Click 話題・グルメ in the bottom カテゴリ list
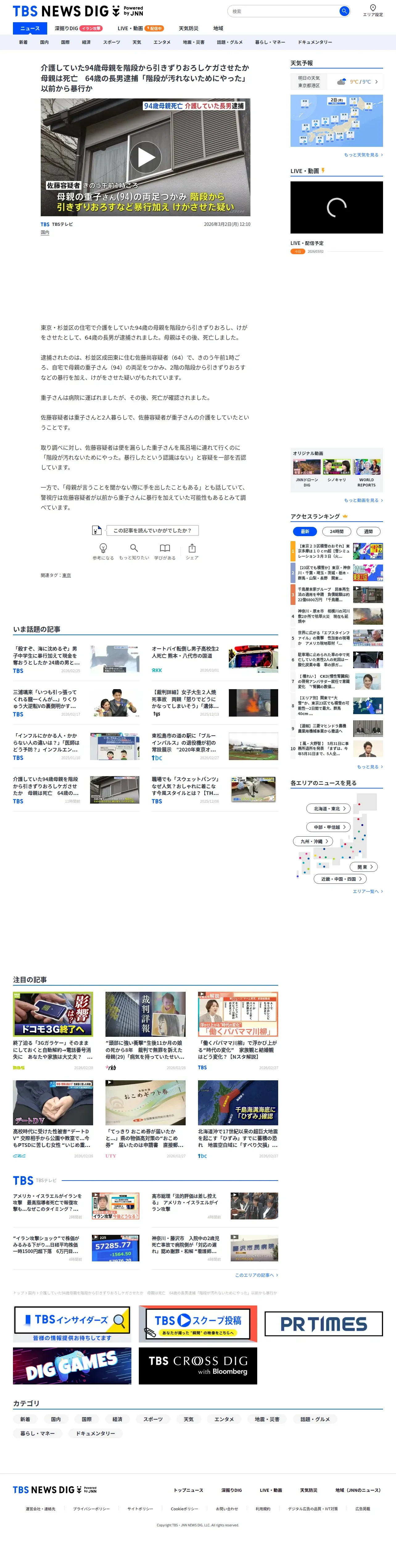This screenshot has width=396, height=1568. 315,1420
